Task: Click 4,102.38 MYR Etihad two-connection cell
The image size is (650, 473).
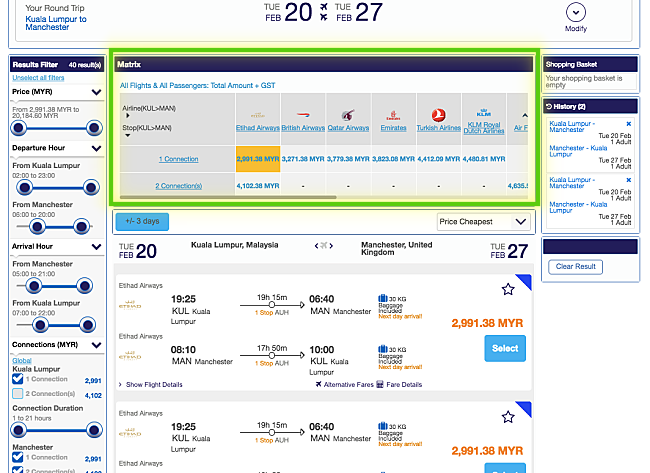Action: click(x=258, y=186)
